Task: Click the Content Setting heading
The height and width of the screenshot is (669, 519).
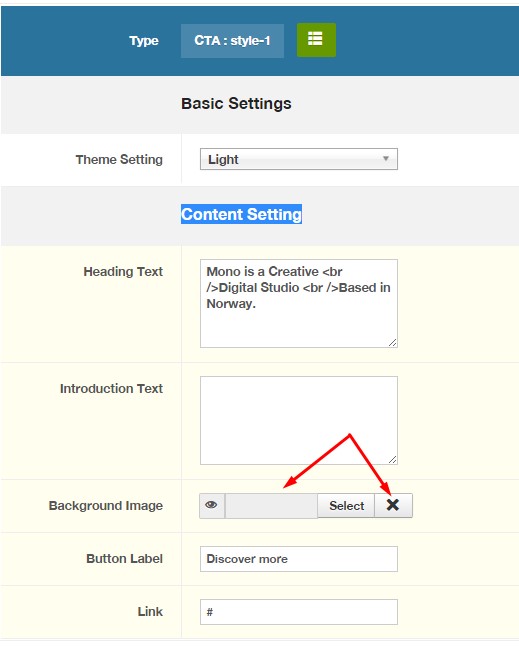Action: pyautogui.click(x=242, y=214)
